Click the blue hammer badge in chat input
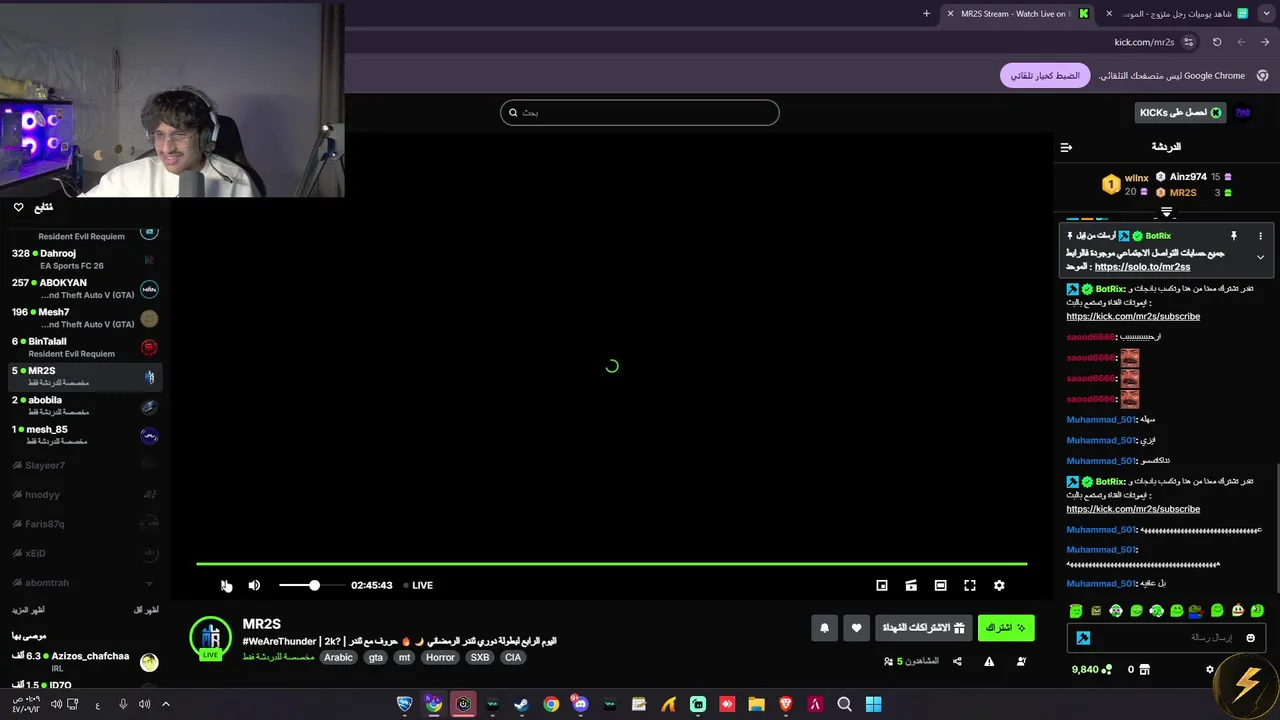Viewport: 1280px width, 720px height. [1083, 638]
